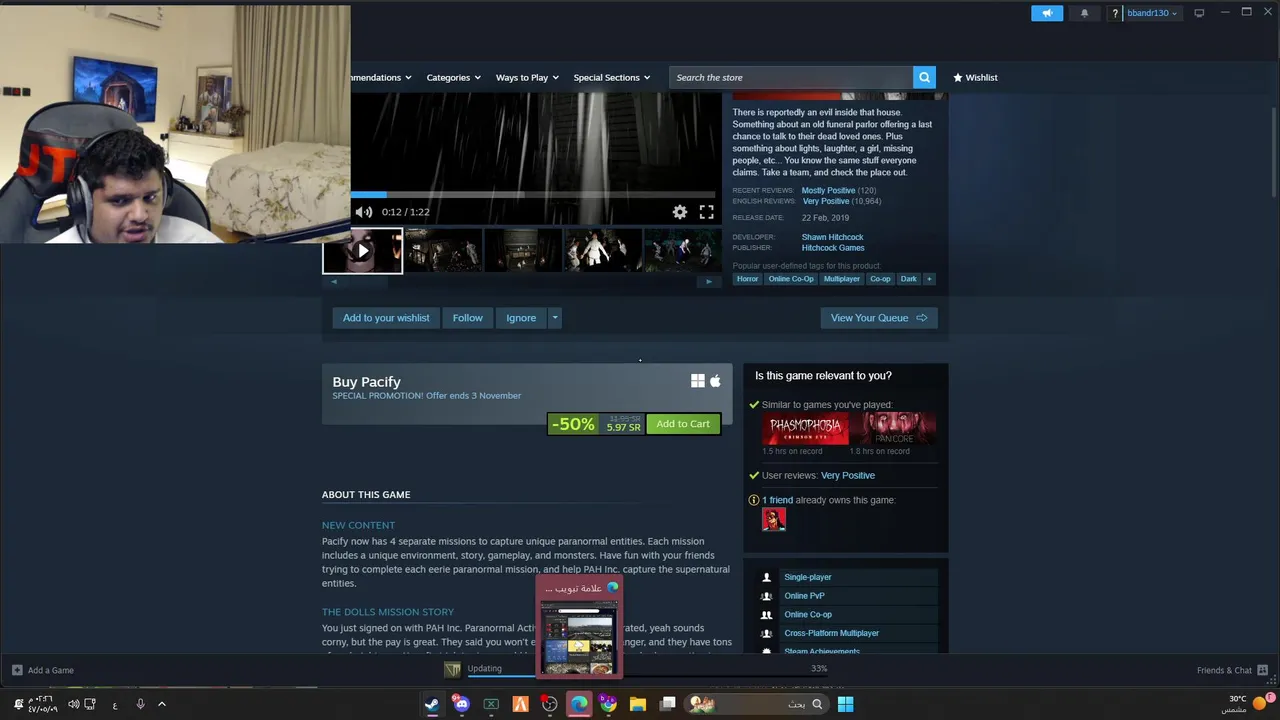Click the Add a Game plus icon

pyautogui.click(x=17, y=670)
